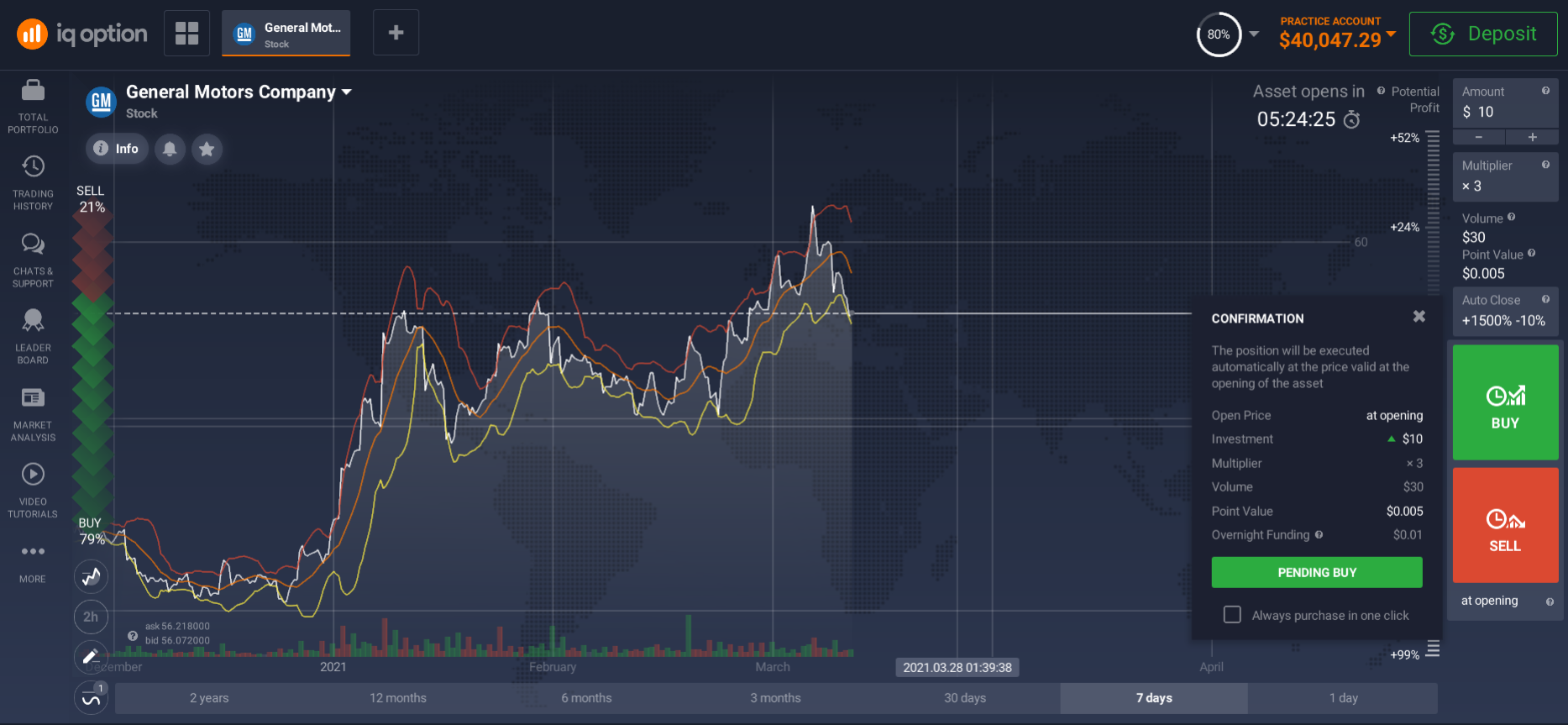This screenshot has width=1568, height=725.
Task: Switch to General Motors stock tab
Action: (x=286, y=34)
